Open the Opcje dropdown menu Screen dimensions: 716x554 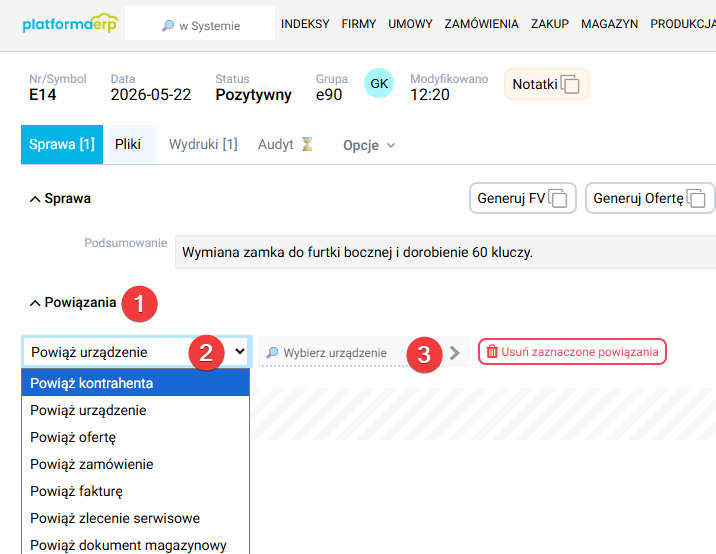369,145
